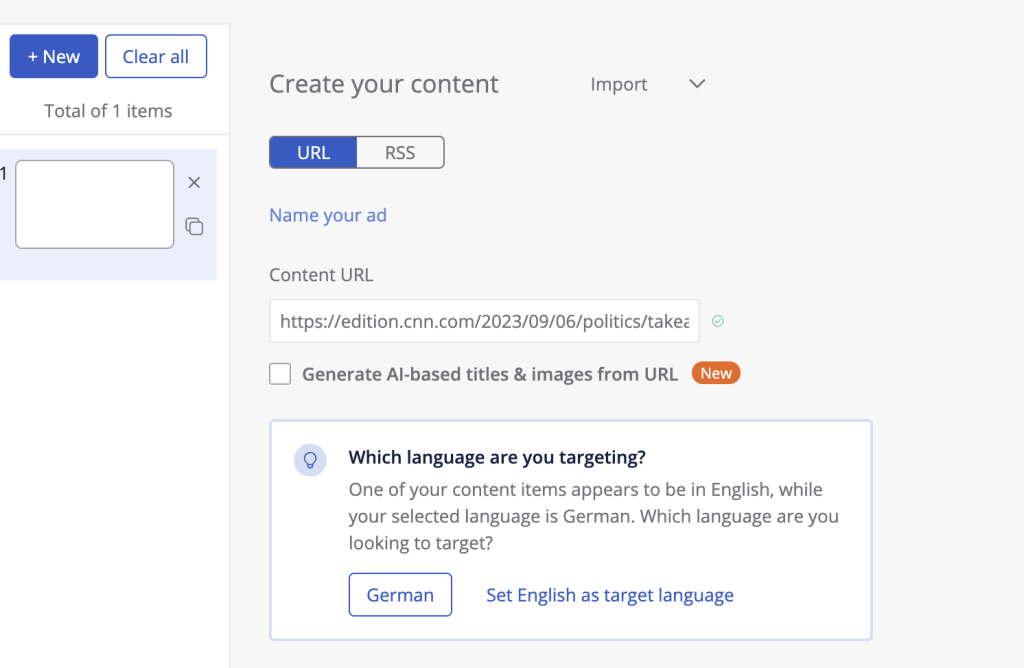
Task: Click Set English as target language link
Action: [609, 595]
